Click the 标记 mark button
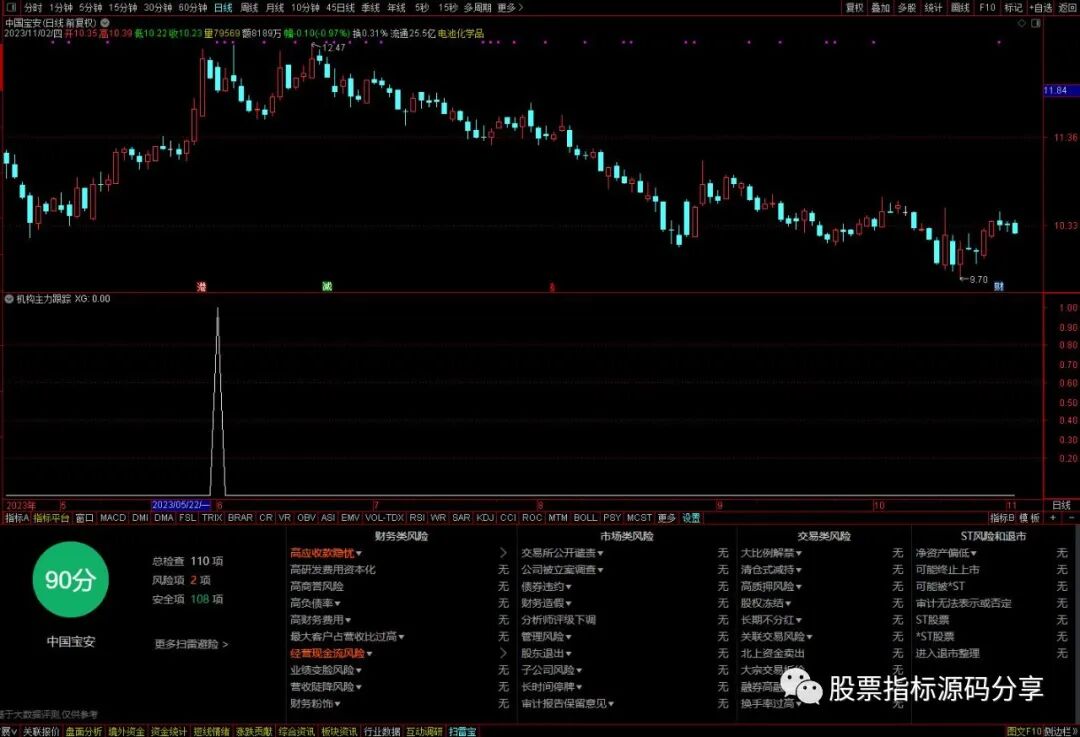 point(1013,8)
